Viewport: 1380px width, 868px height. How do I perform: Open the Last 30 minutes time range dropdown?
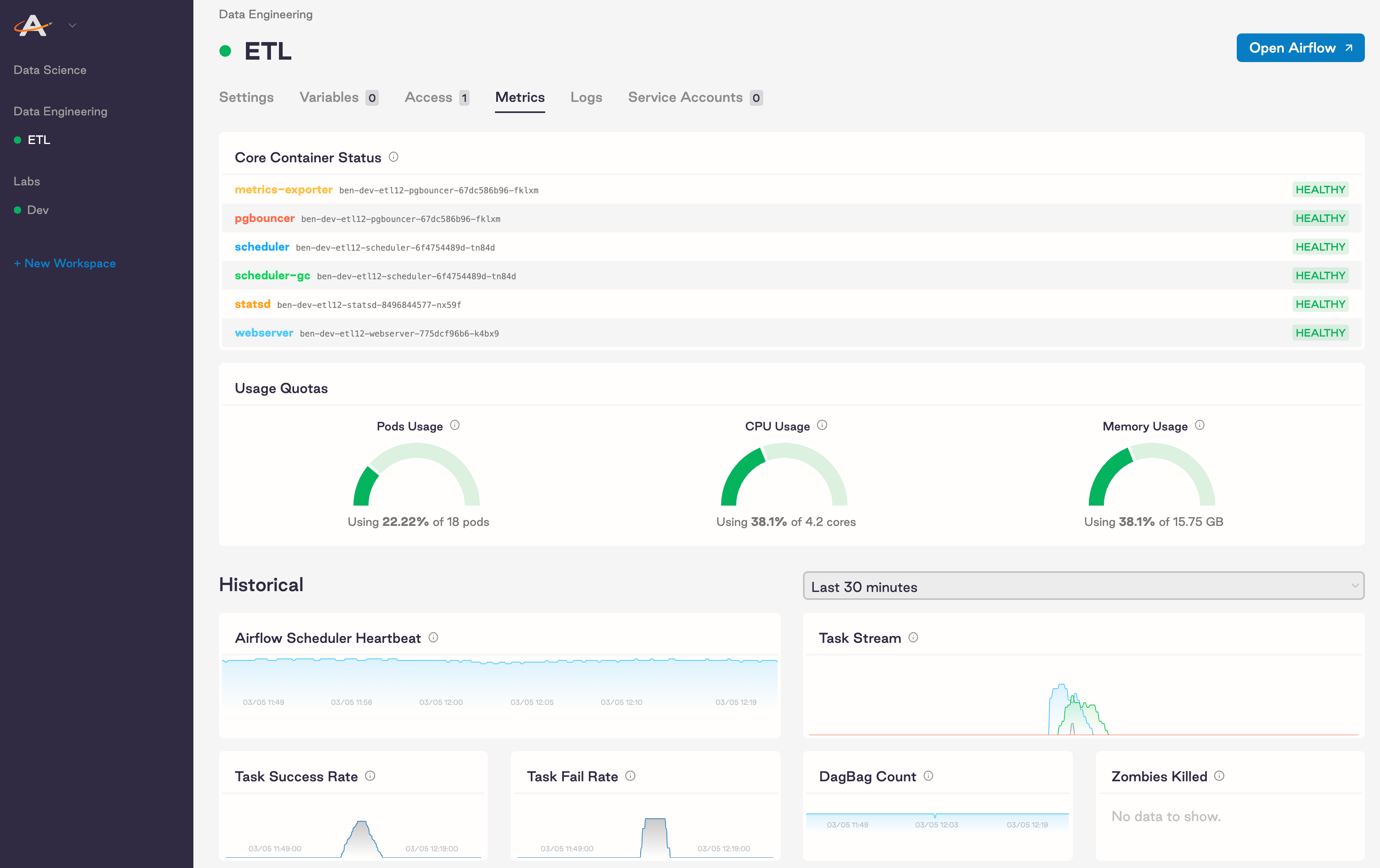(x=1083, y=586)
